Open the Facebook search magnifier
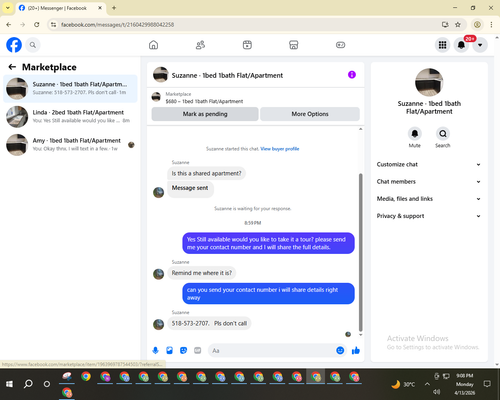Viewport: 500px width, 400px height. (x=33, y=45)
